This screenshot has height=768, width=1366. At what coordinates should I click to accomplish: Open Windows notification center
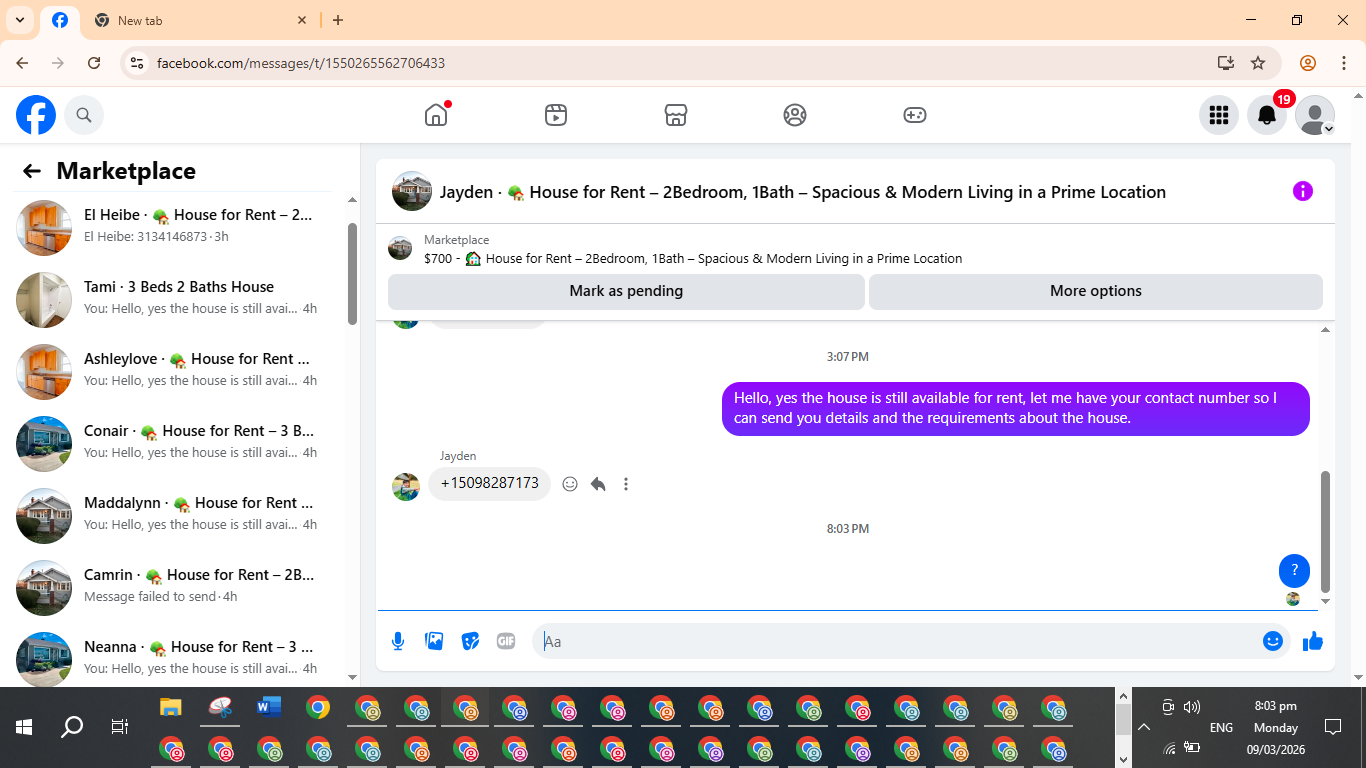[1332, 727]
